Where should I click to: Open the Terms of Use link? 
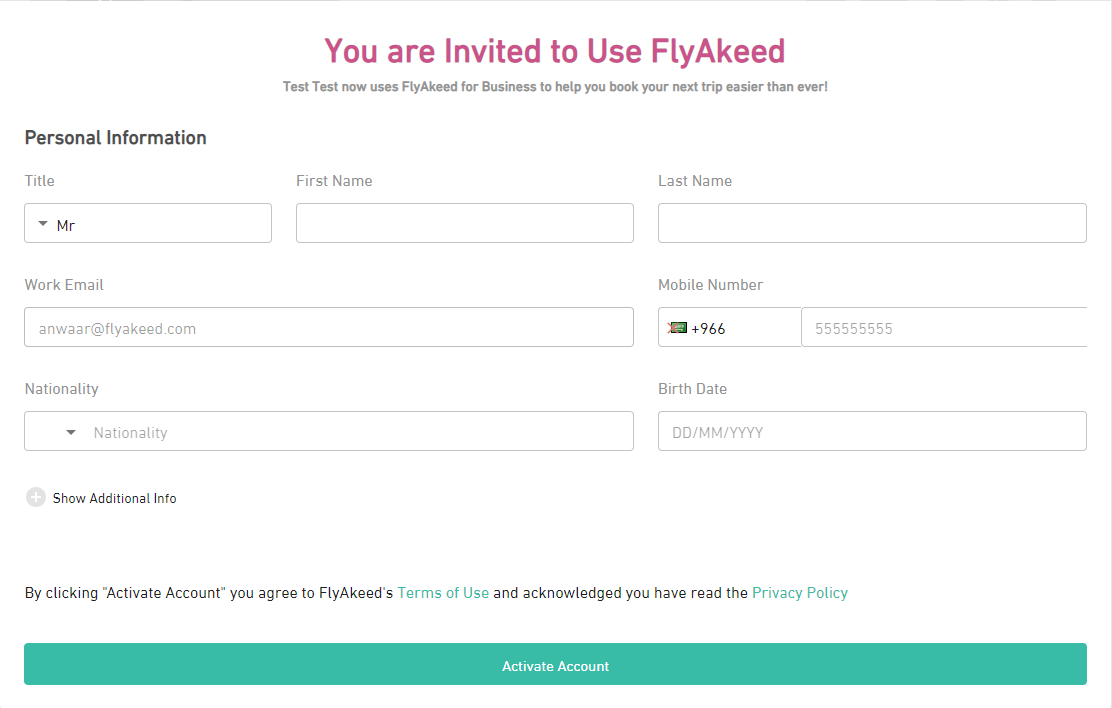(443, 593)
